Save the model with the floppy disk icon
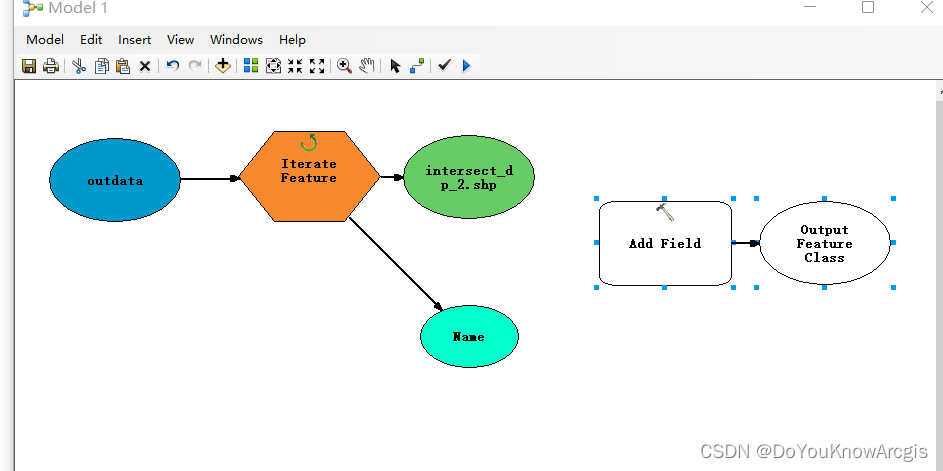943x471 pixels. [x=29, y=66]
